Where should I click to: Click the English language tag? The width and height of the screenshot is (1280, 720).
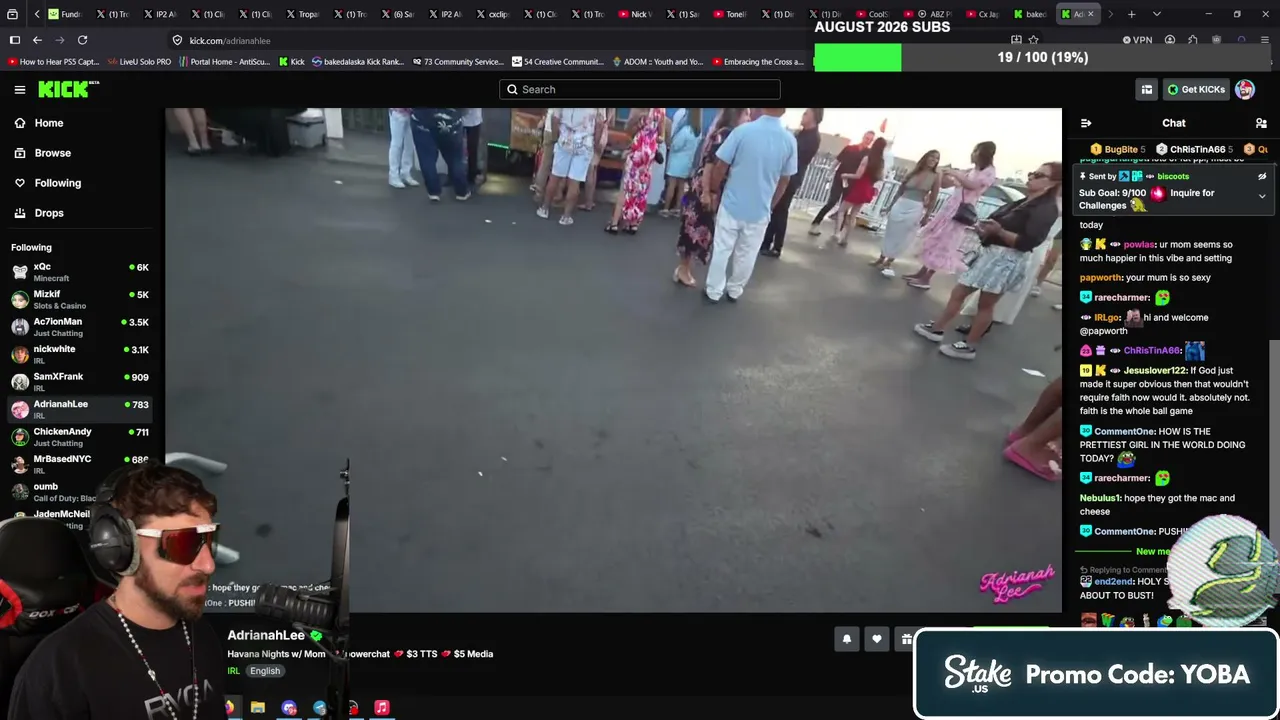click(265, 671)
